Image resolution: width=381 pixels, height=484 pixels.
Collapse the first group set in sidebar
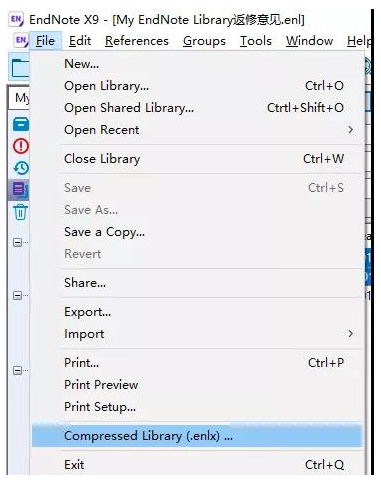17,242
